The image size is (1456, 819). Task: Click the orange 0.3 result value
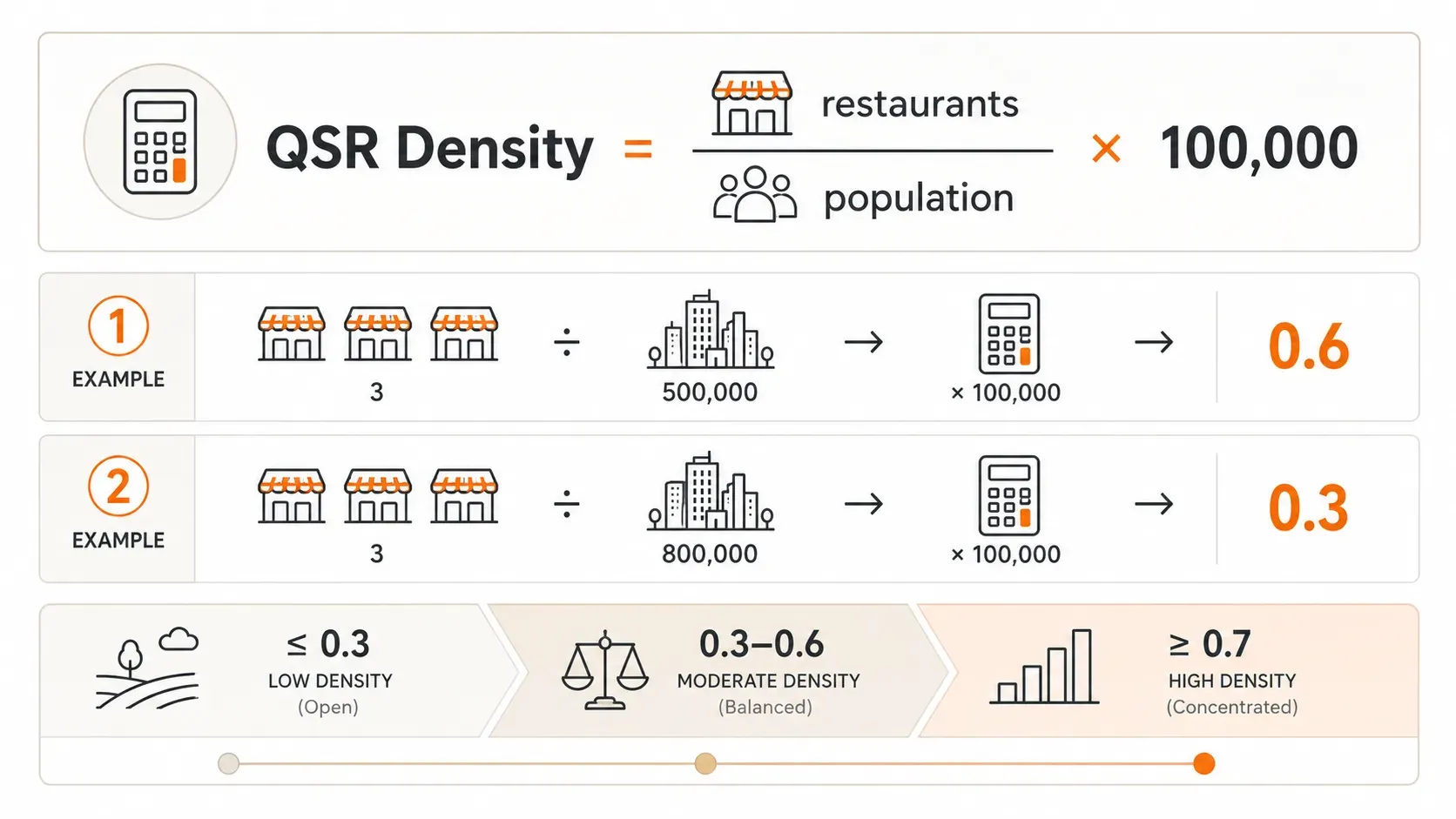pyautogui.click(x=1308, y=507)
